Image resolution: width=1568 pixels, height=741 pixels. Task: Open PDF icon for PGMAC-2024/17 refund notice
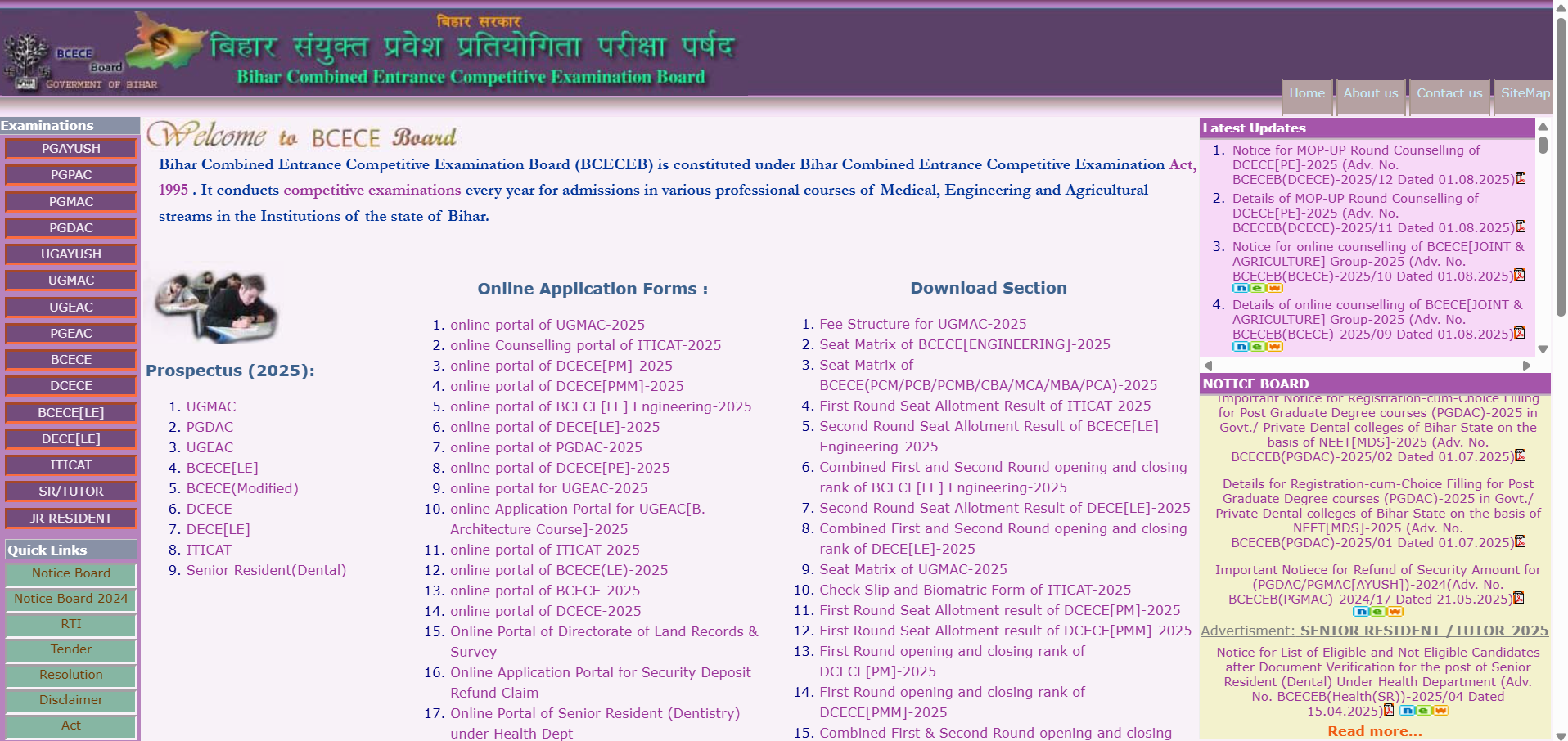(1519, 598)
